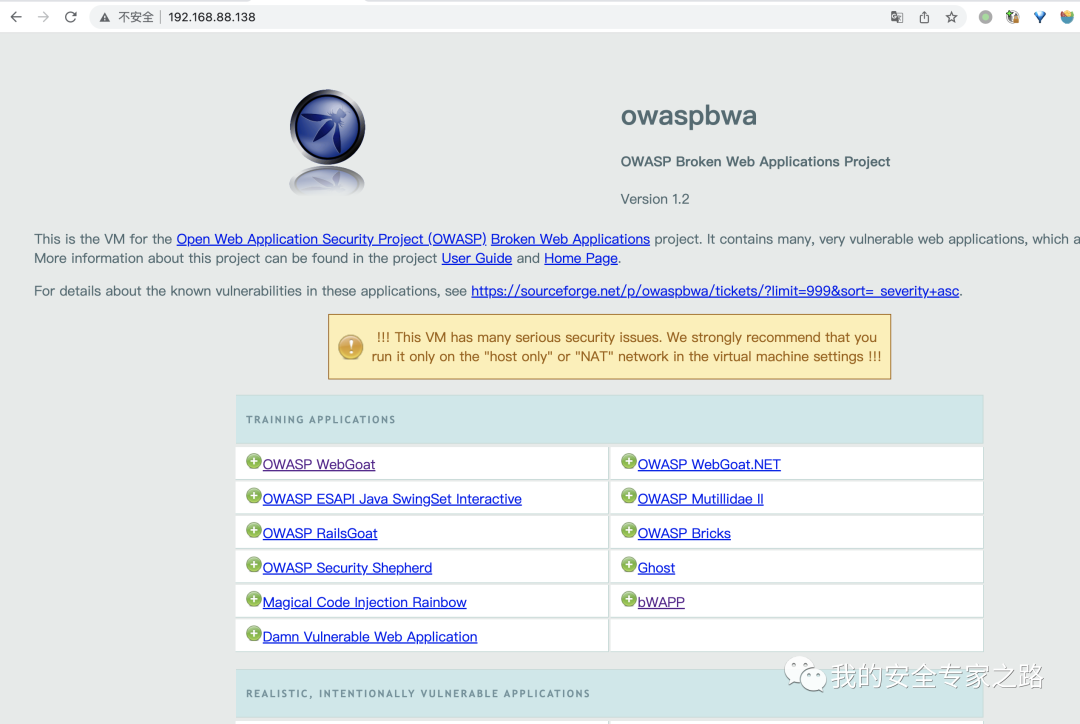Expand the OWASP WebGoat plus icon
This screenshot has height=724, width=1080.
pos(253,461)
